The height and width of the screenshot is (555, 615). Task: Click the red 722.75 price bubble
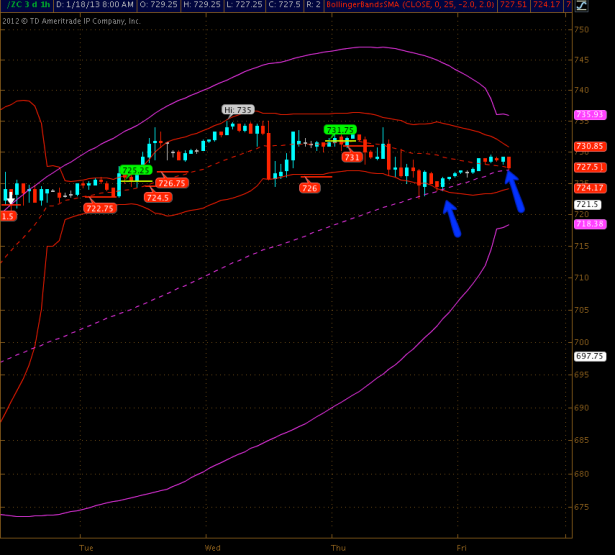tap(100, 208)
